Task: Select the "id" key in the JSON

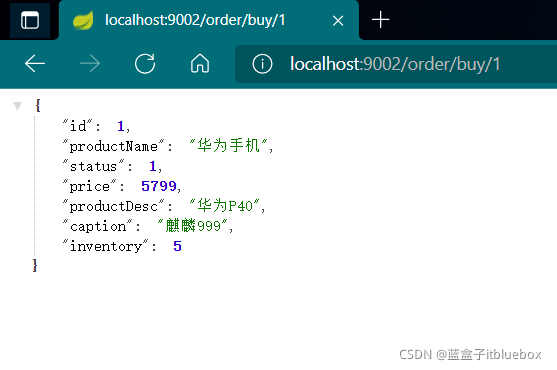Action: [77, 126]
